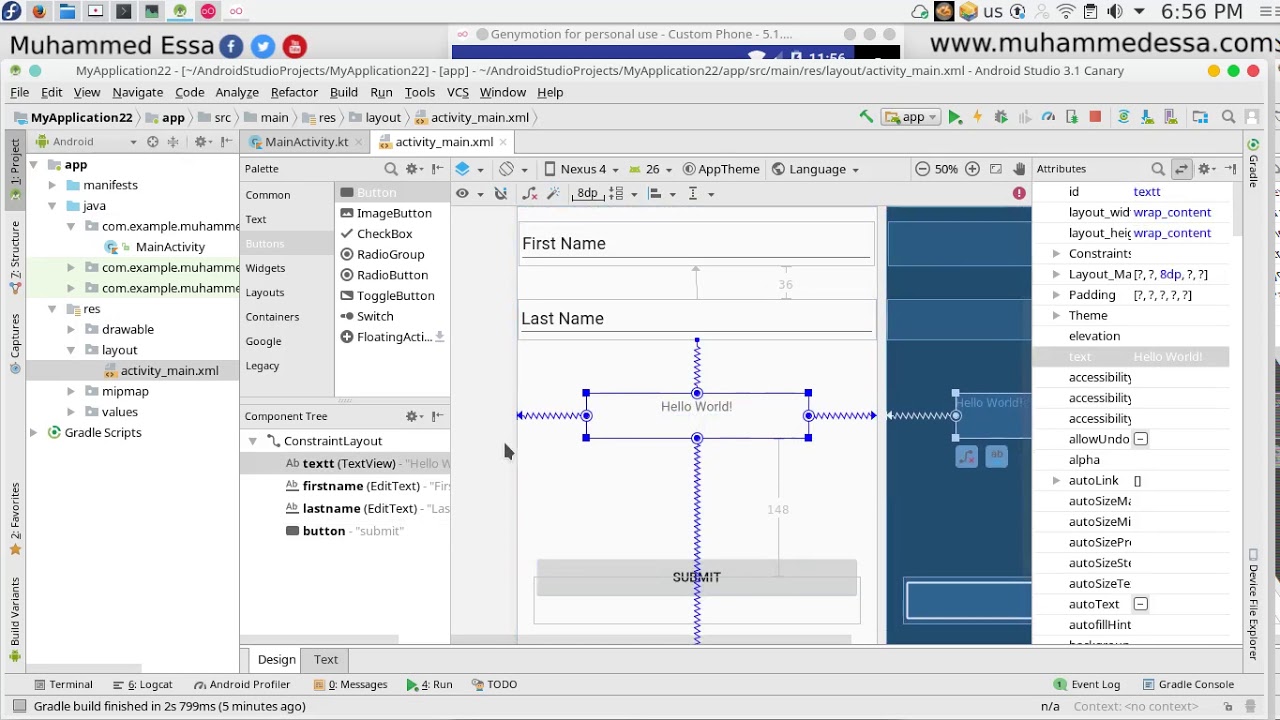Click the Infer Constraints magic wand icon

pos(553,193)
